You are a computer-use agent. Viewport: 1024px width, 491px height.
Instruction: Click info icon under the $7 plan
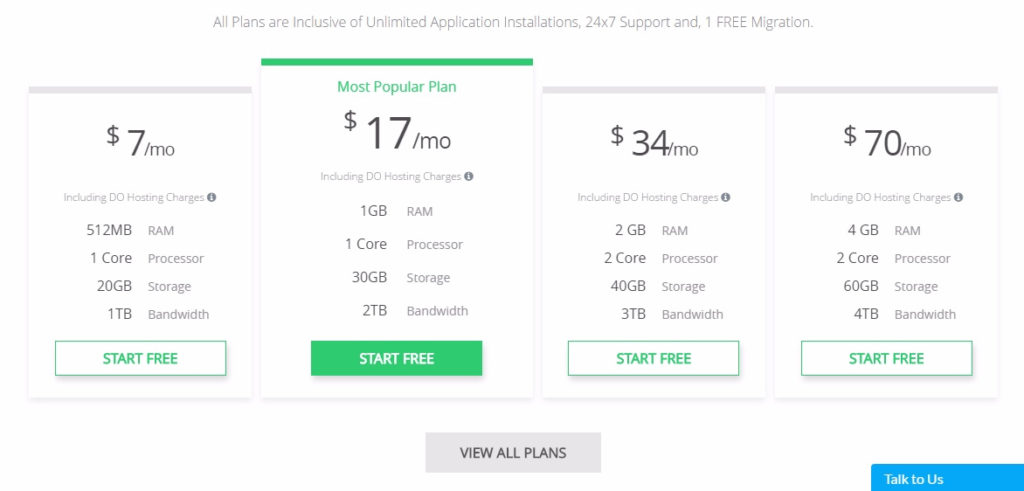212,197
